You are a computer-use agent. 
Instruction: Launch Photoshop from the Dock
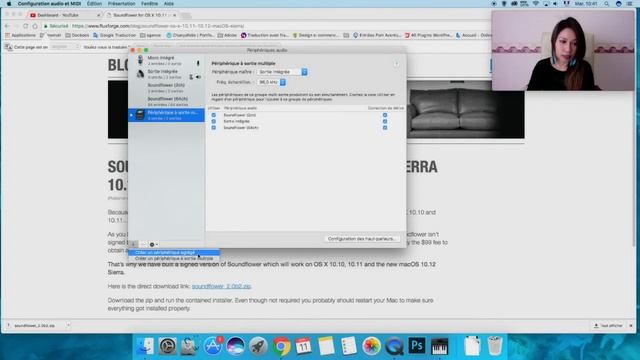point(417,346)
